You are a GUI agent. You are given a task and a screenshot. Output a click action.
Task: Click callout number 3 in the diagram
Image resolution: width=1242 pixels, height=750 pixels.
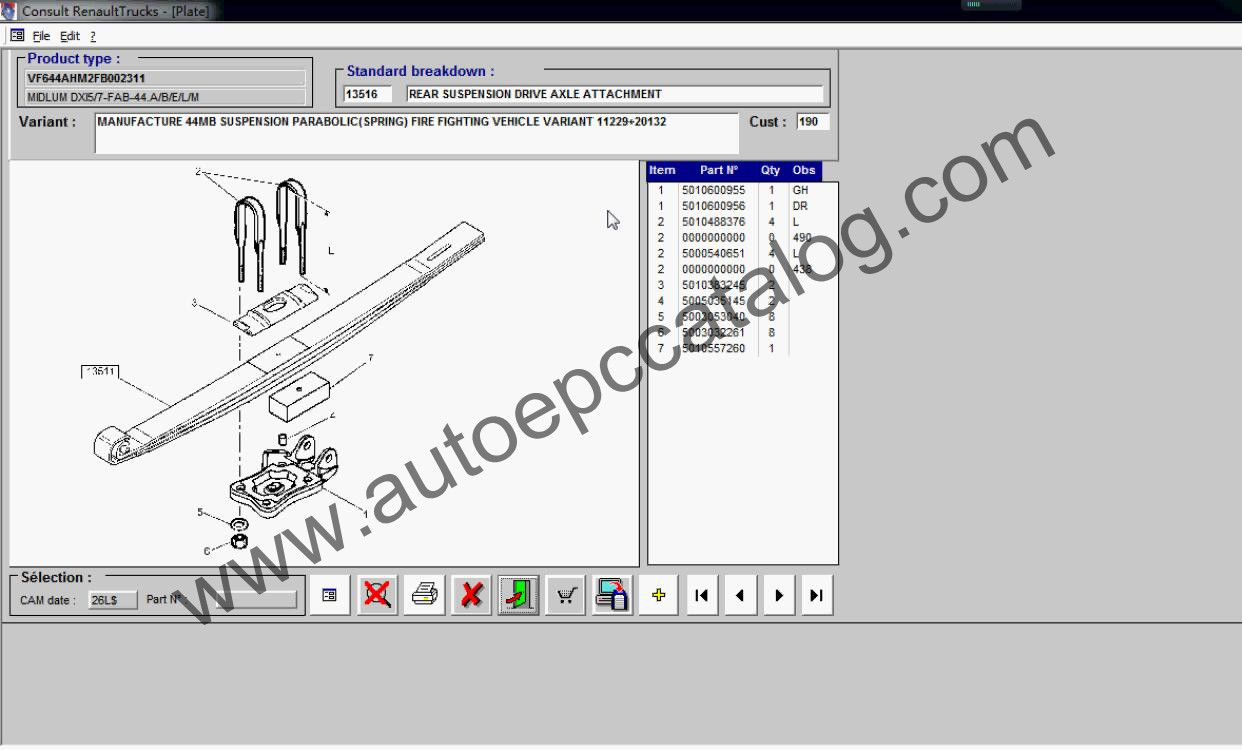click(x=194, y=302)
